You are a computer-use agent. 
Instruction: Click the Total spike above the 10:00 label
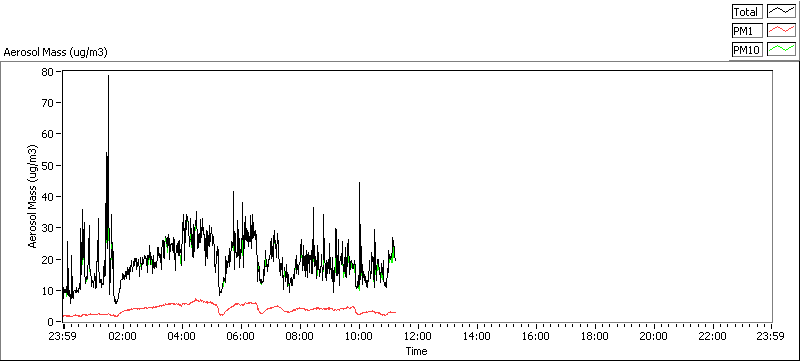pyautogui.click(x=359, y=183)
